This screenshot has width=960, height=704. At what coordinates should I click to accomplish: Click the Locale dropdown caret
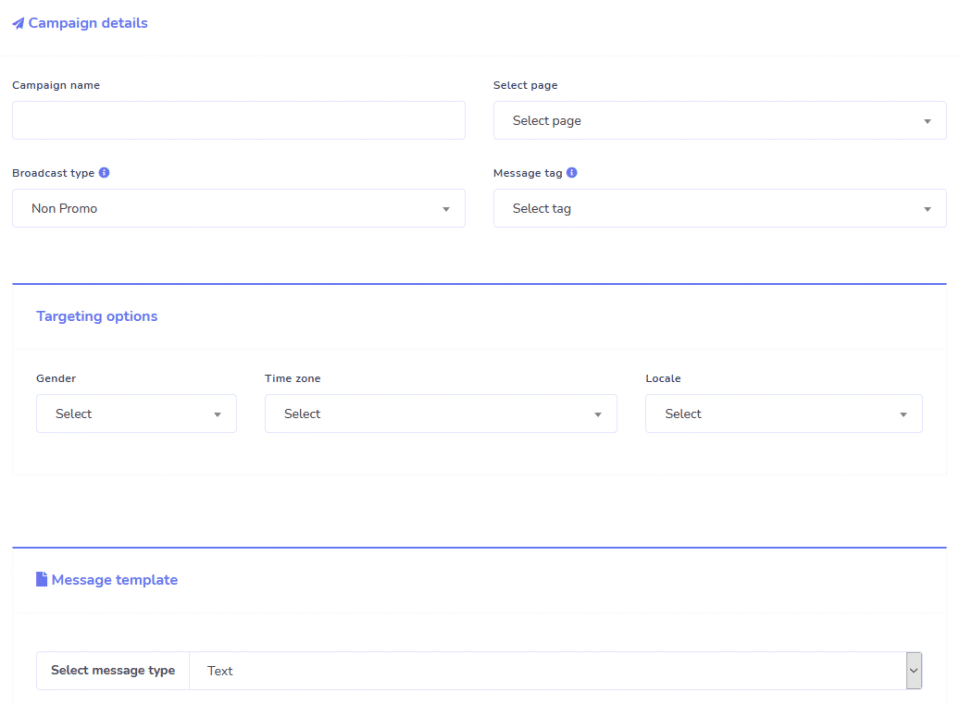click(903, 415)
